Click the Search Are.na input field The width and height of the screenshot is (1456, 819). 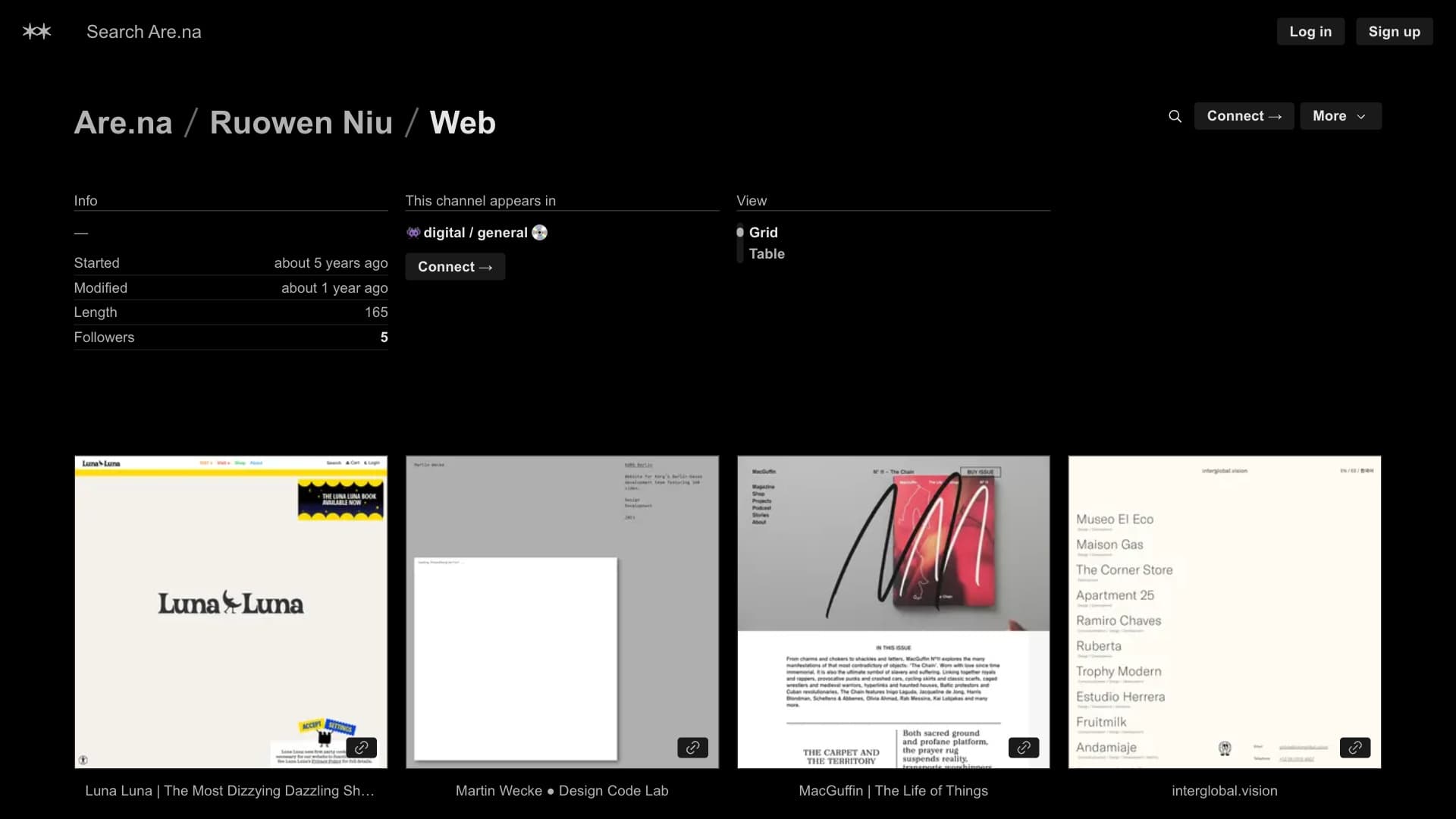pos(144,32)
